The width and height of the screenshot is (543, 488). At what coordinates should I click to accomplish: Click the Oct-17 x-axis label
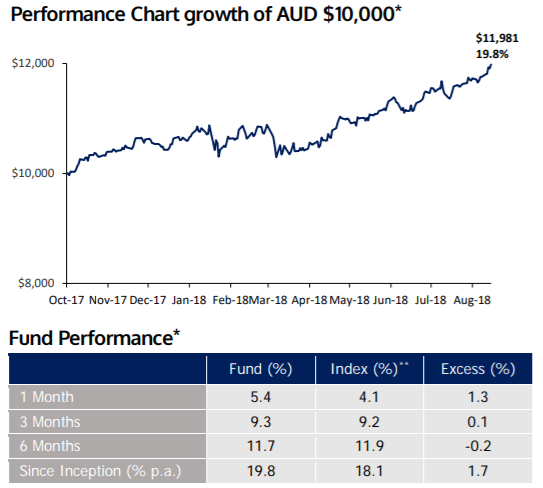point(66,300)
